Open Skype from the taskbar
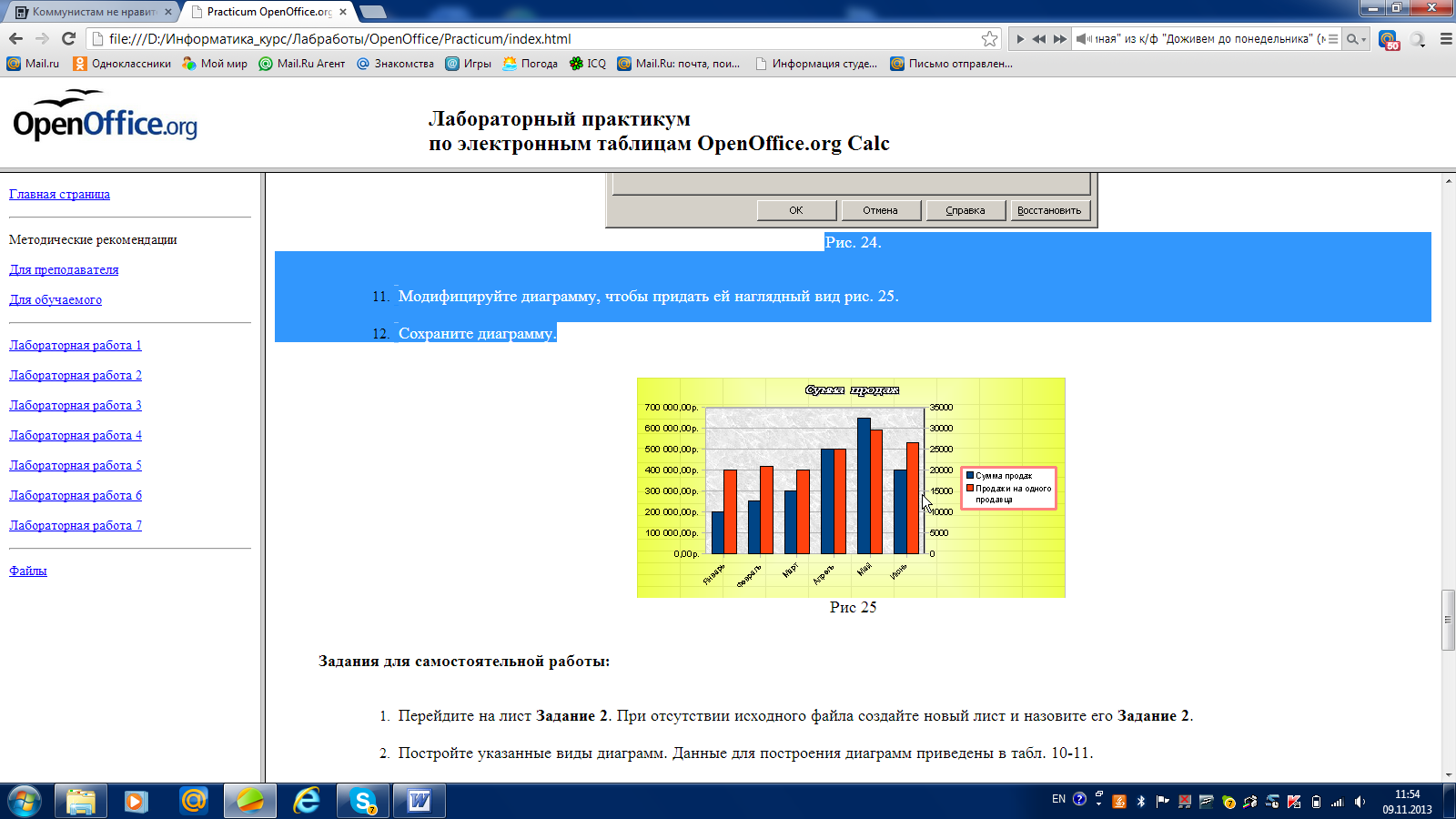 pos(363,801)
